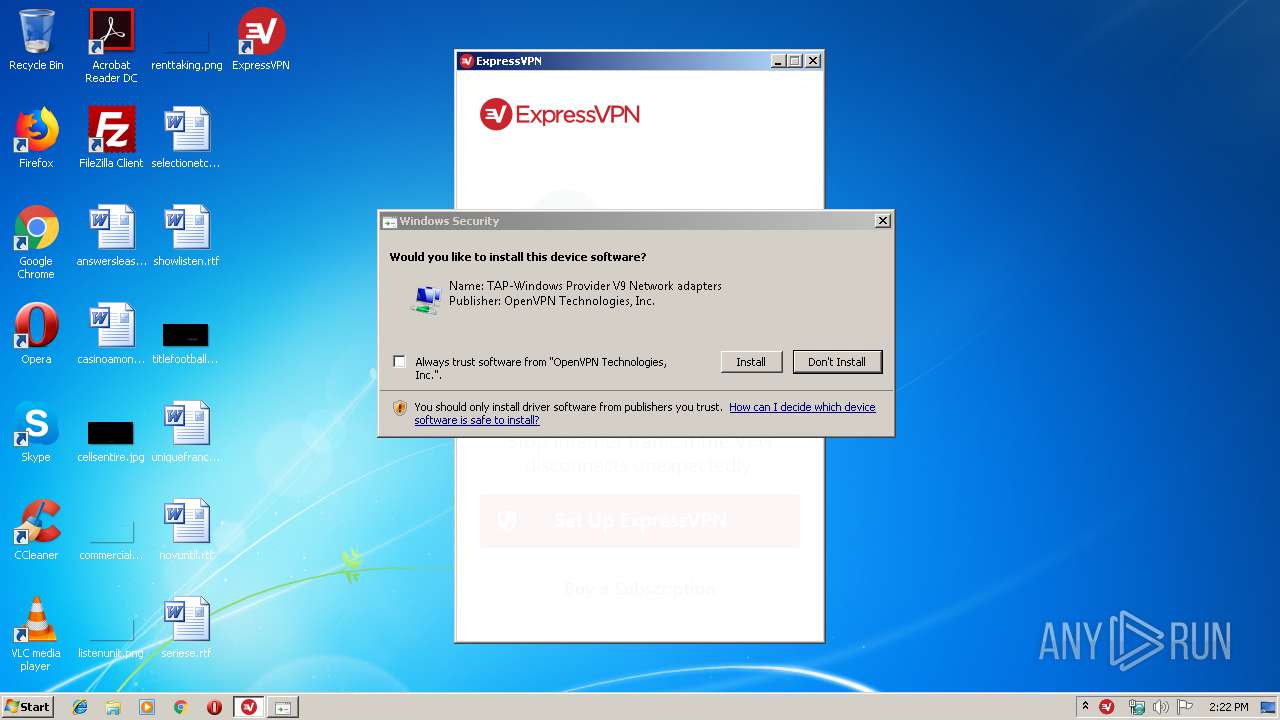This screenshot has height=720, width=1280.
Task: Select showlisten.rtf document icon
Action: tap(186, 236)
